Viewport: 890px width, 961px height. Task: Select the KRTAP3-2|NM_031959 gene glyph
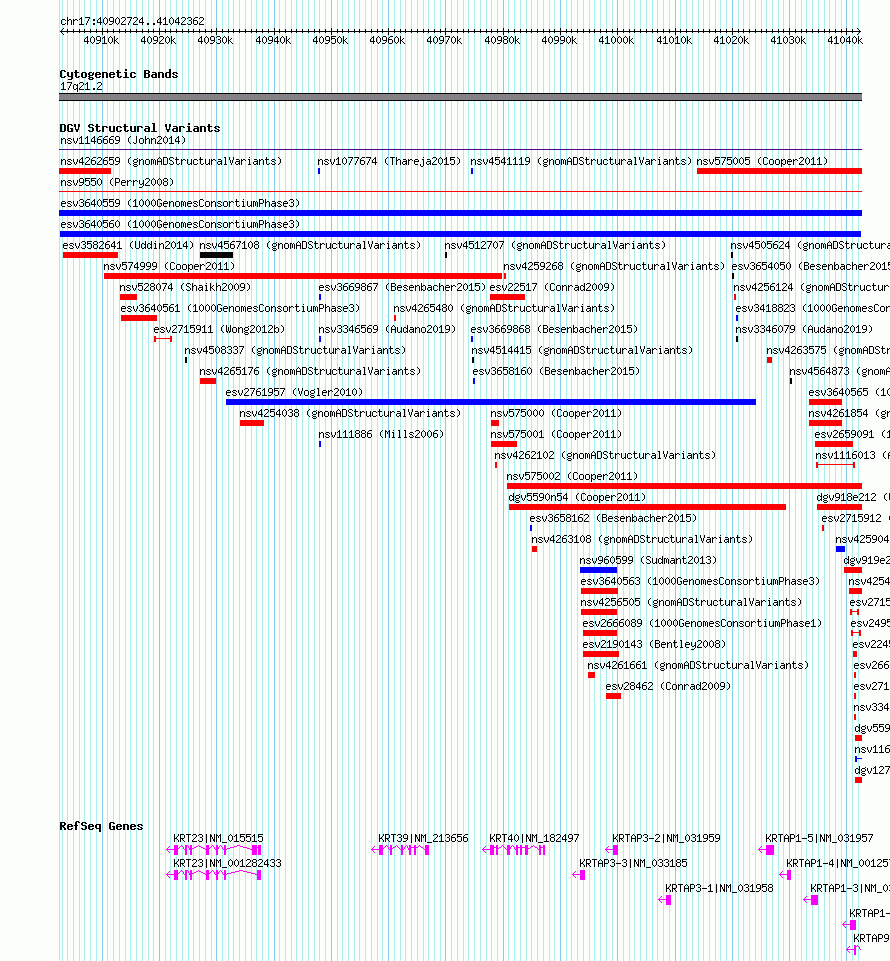[x=612, y=850]
